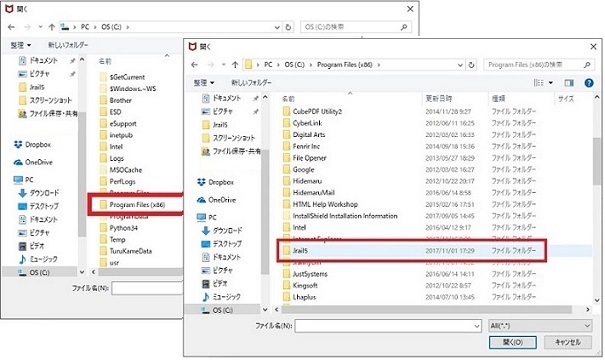Open 整理 menu in rear dialog
Screen dimensions: 605x360
[20, 45]
